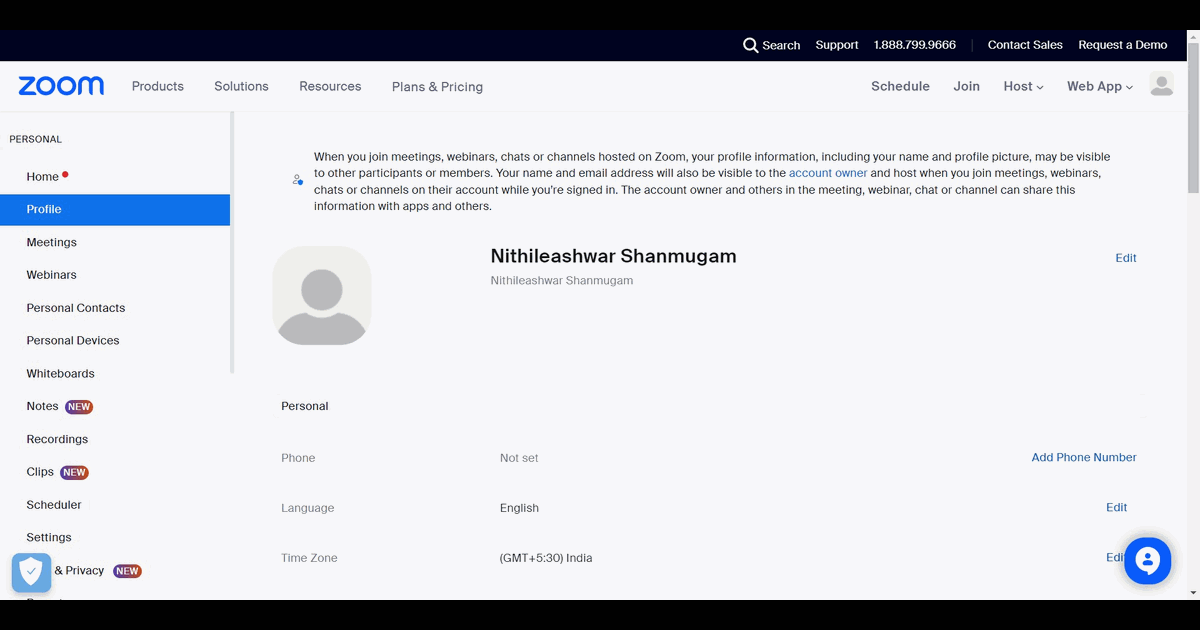This screenshot has width=1200, height=630.
Task: Open Scheduler in the sidebar
Action: [x=54, y=505]
